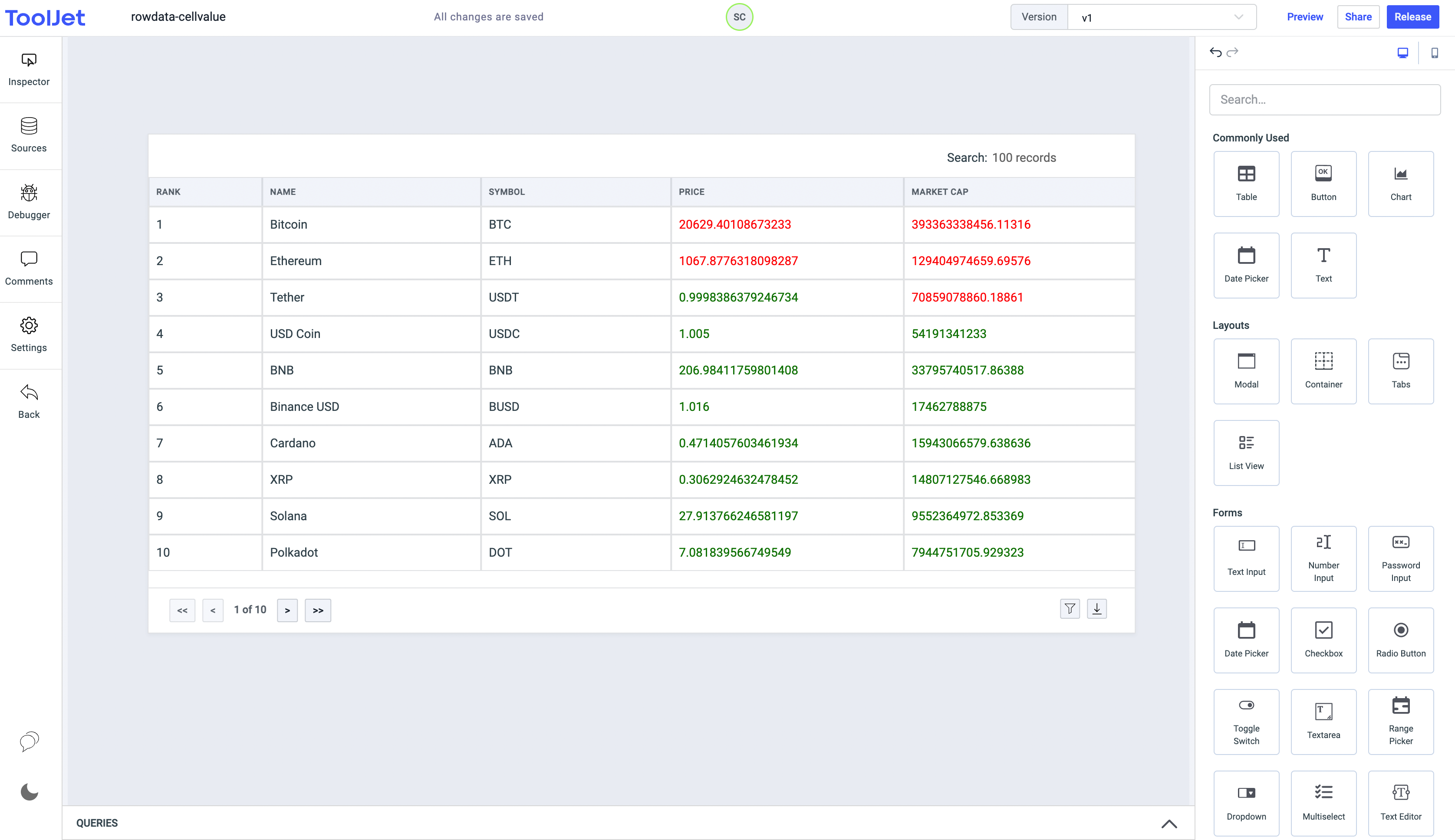1455x840 pixels.
Task: Focus the widget Search field
Action: click(1325, 100)
